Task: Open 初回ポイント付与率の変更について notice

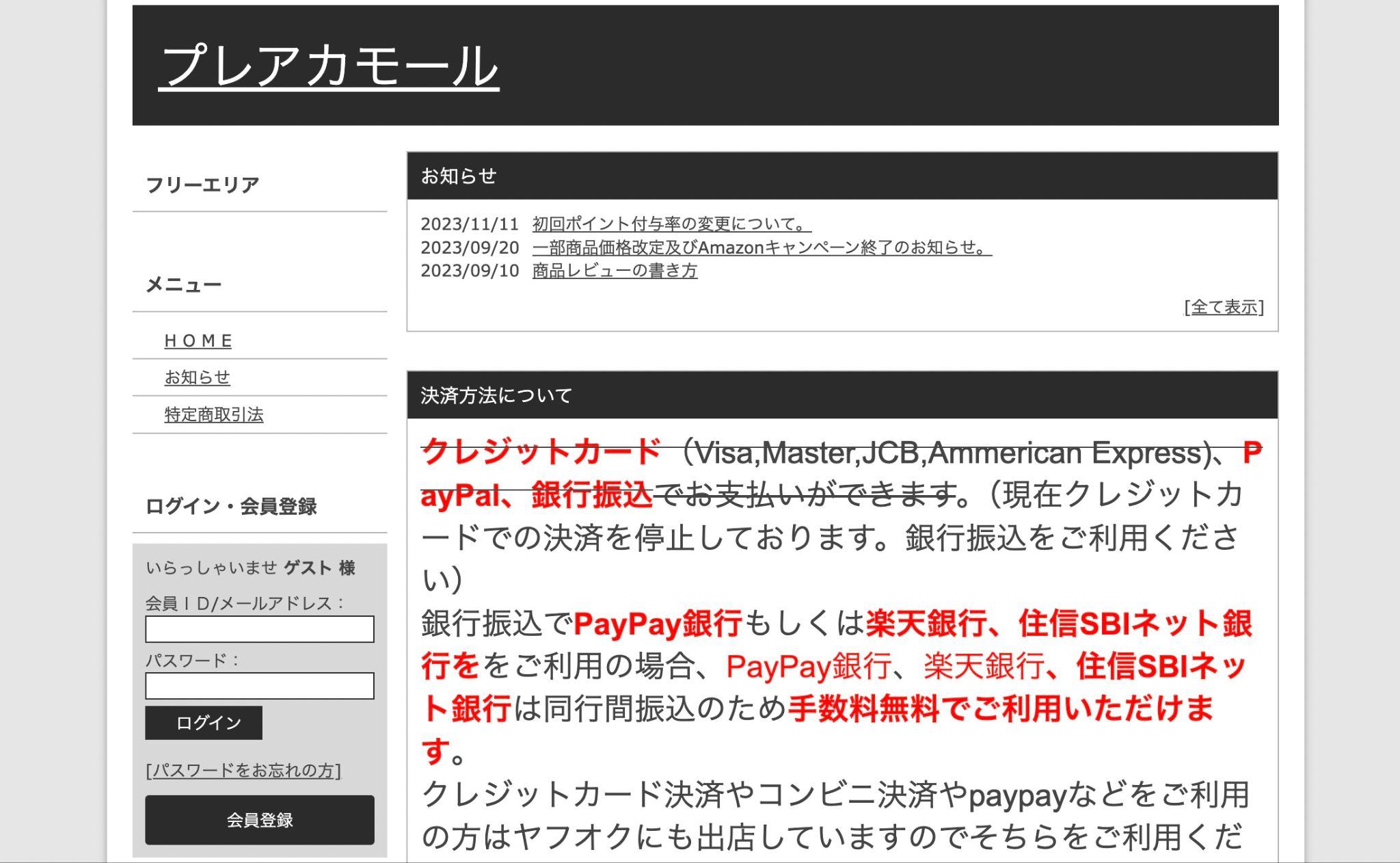Action: [x=672, y=224]
